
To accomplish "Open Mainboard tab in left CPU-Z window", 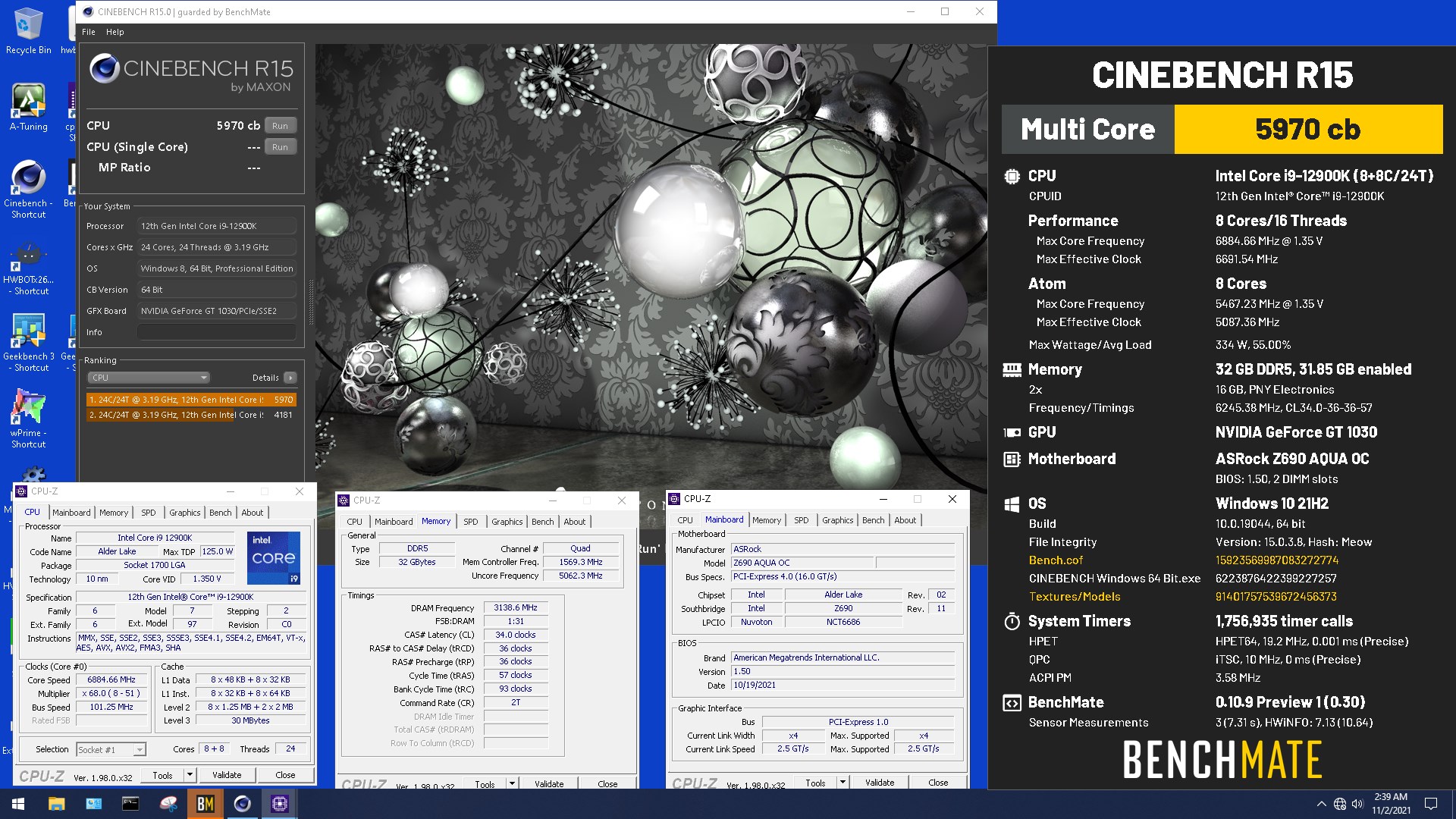I will (x=71, y=513).
